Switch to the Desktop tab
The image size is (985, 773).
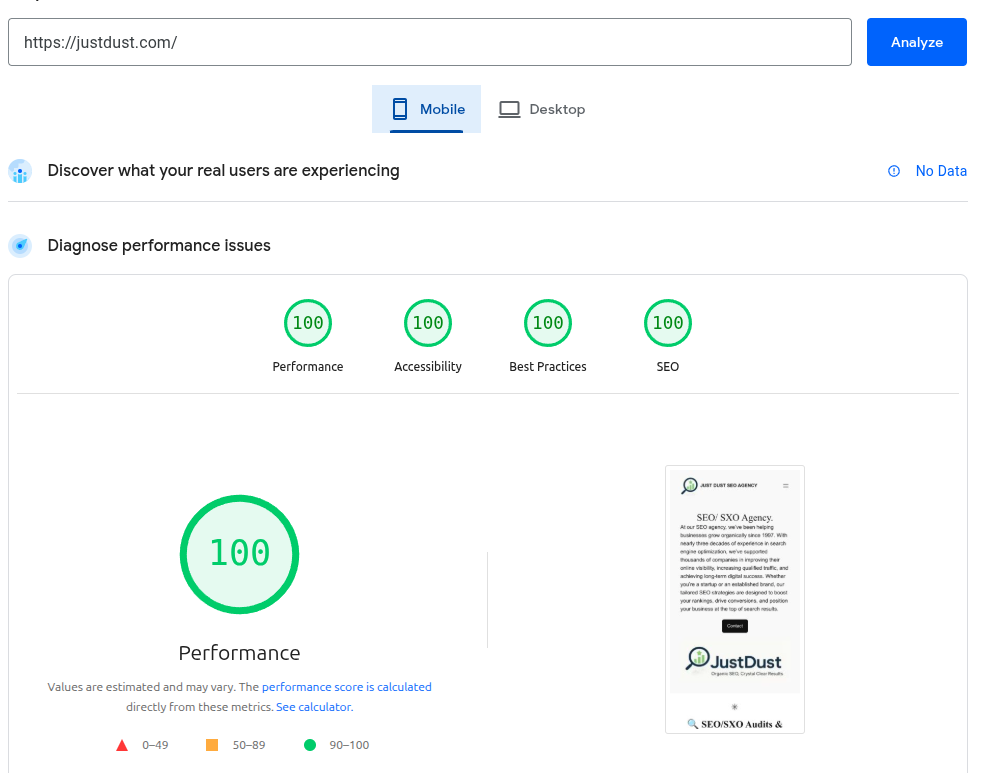(x=542, y=109)
